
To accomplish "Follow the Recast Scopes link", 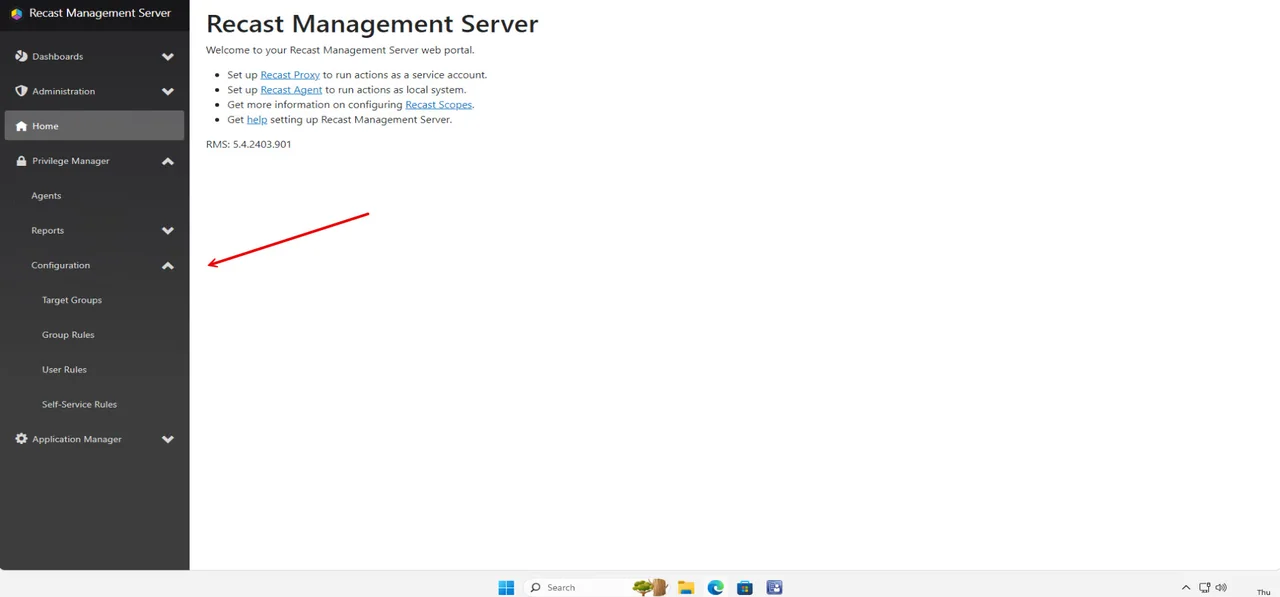I will pos(438,105).
